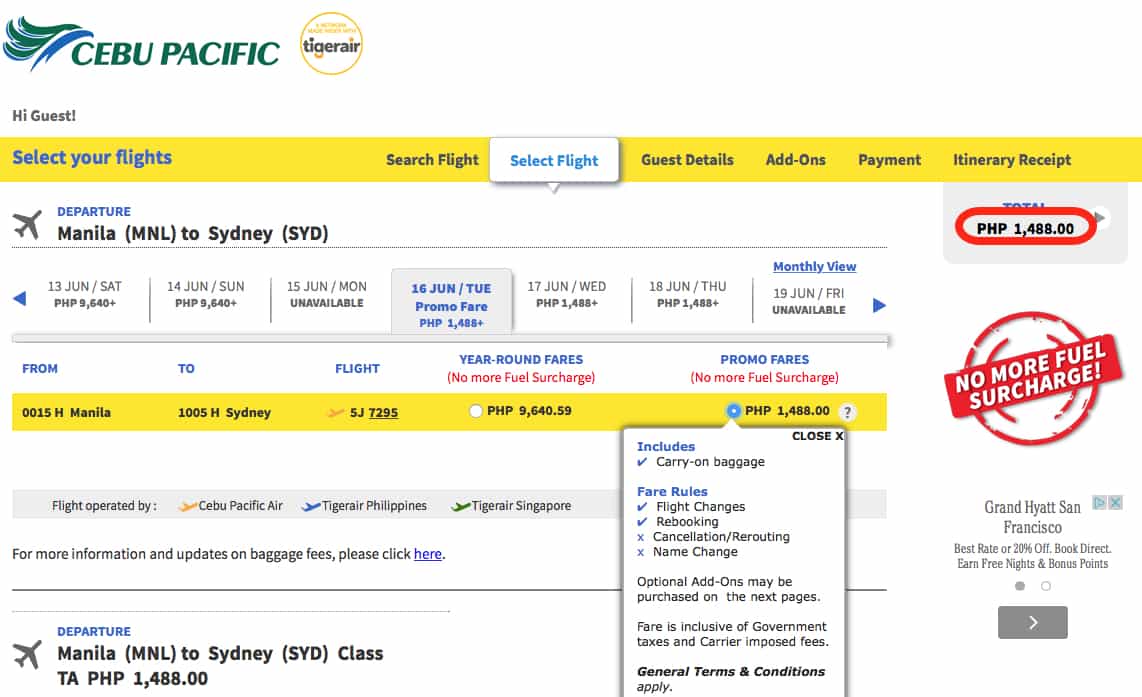The image size is (1142, 697).
Task: Open the Search Flight step
Action: [433, 160]
